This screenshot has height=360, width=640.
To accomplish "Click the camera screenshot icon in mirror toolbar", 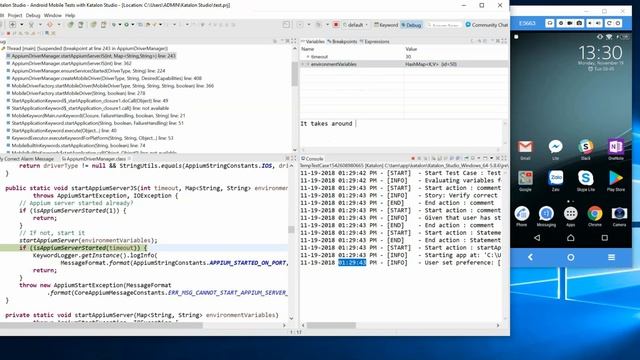I will tap(579, 23).
